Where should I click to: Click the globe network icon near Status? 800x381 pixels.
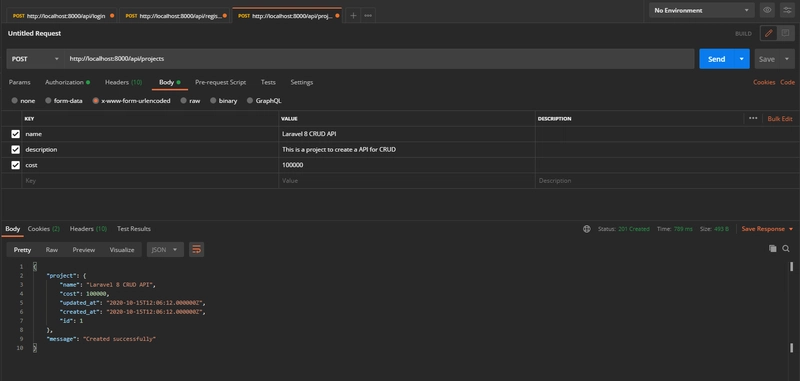pyautogui.click(x=587, y=229)
